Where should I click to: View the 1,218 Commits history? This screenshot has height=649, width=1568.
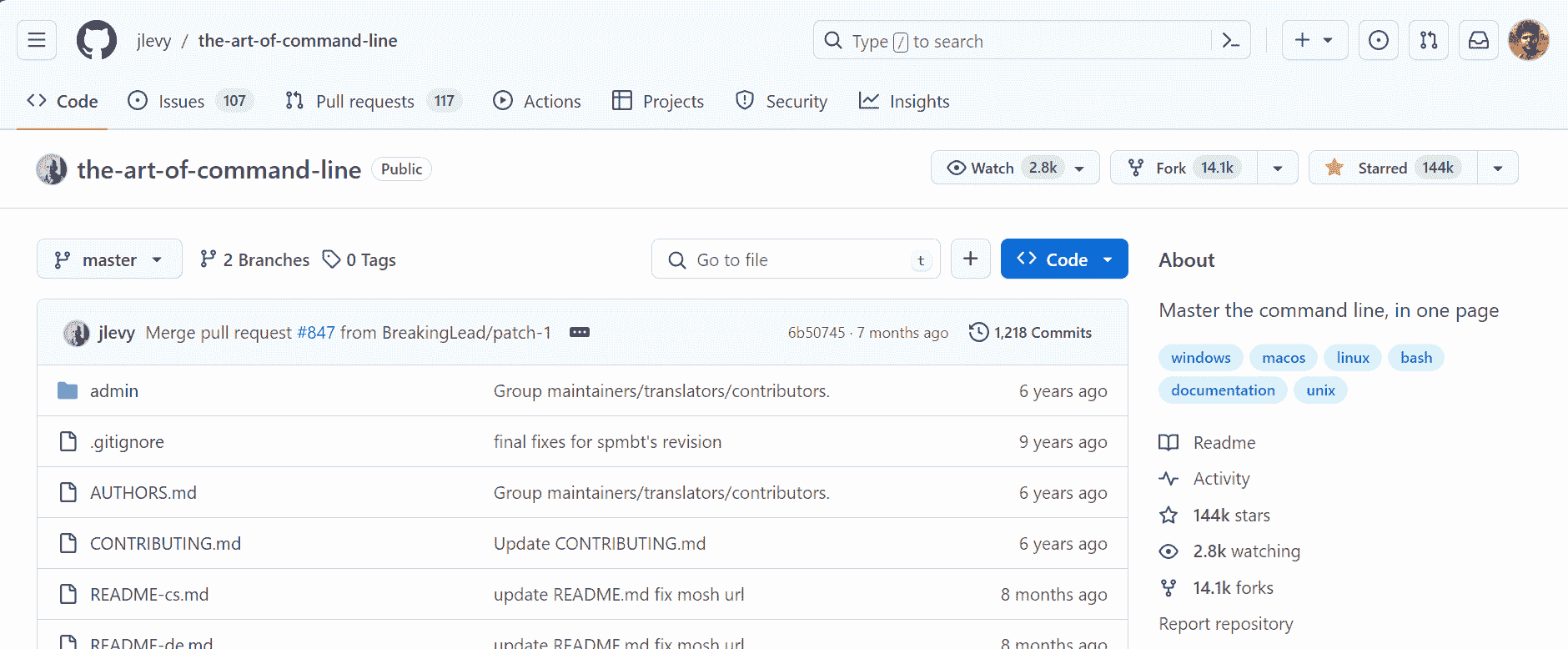click(1031, 332)
